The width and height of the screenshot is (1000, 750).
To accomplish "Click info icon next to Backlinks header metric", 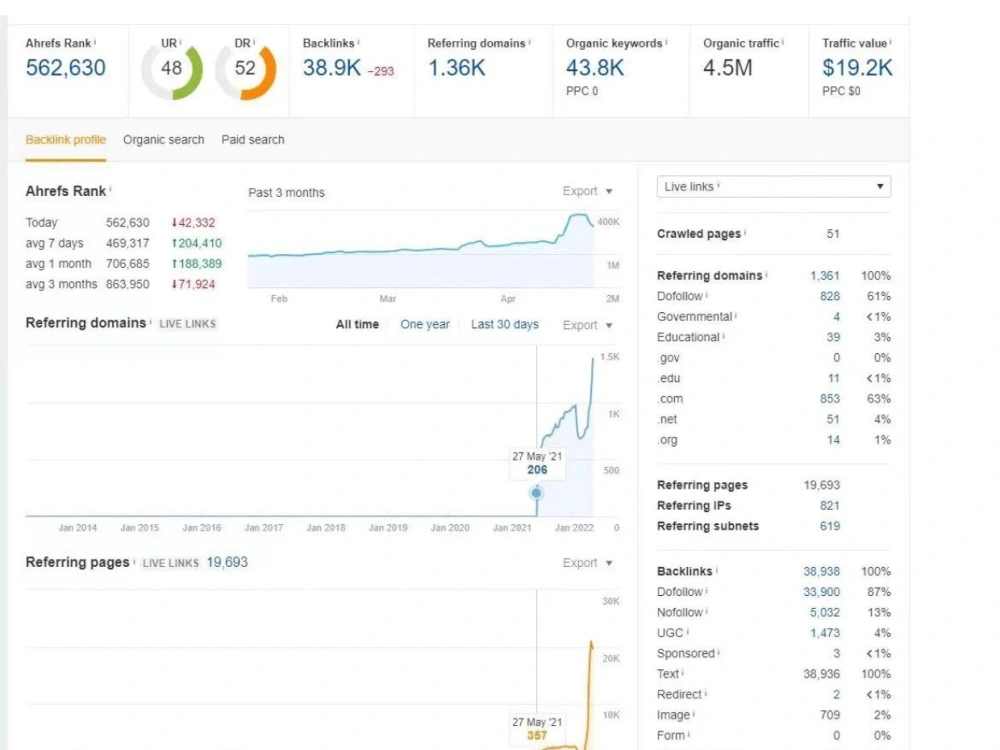I will click(358, 41).
